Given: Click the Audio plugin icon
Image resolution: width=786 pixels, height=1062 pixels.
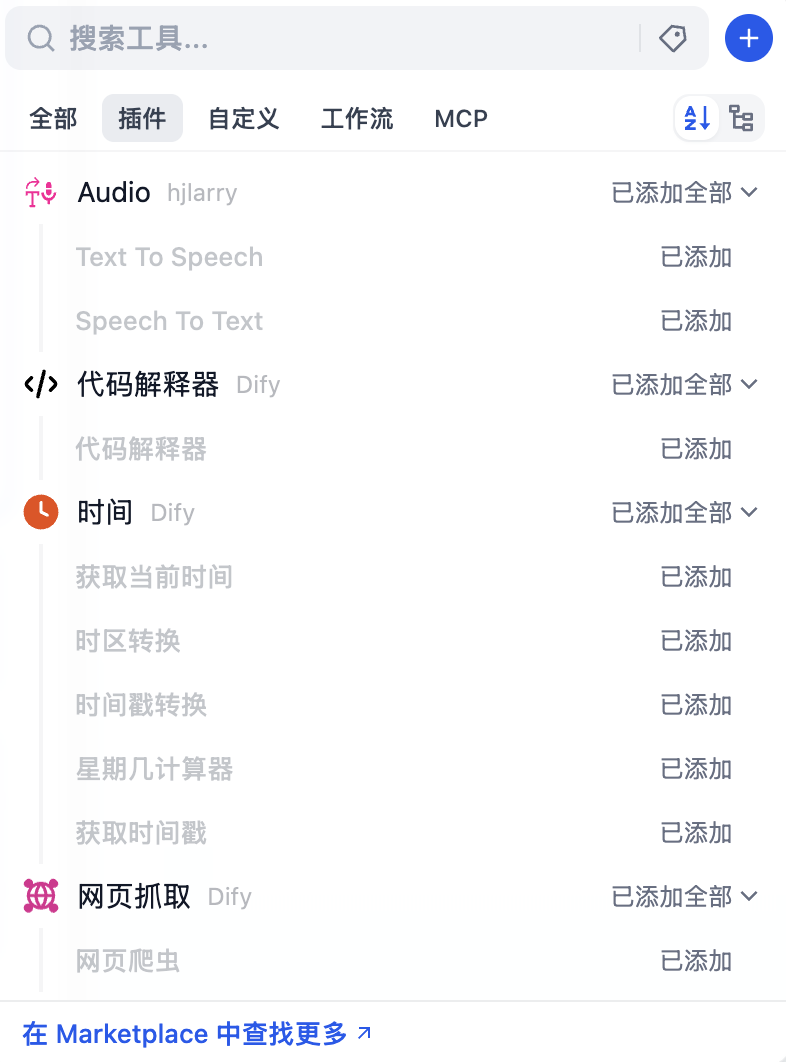Looking at the screenshot, I should click(x=41, y=192).
